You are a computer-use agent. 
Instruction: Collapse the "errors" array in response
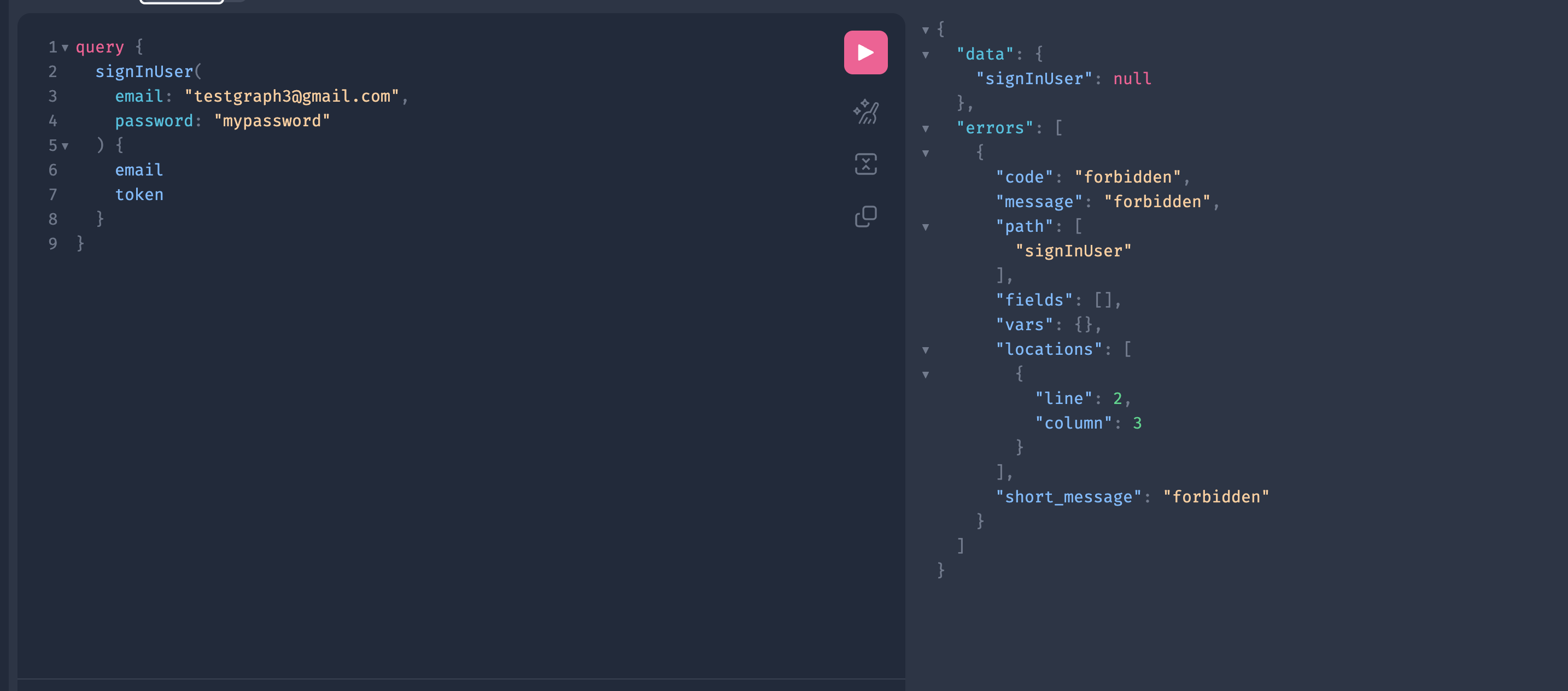(925, 128)
